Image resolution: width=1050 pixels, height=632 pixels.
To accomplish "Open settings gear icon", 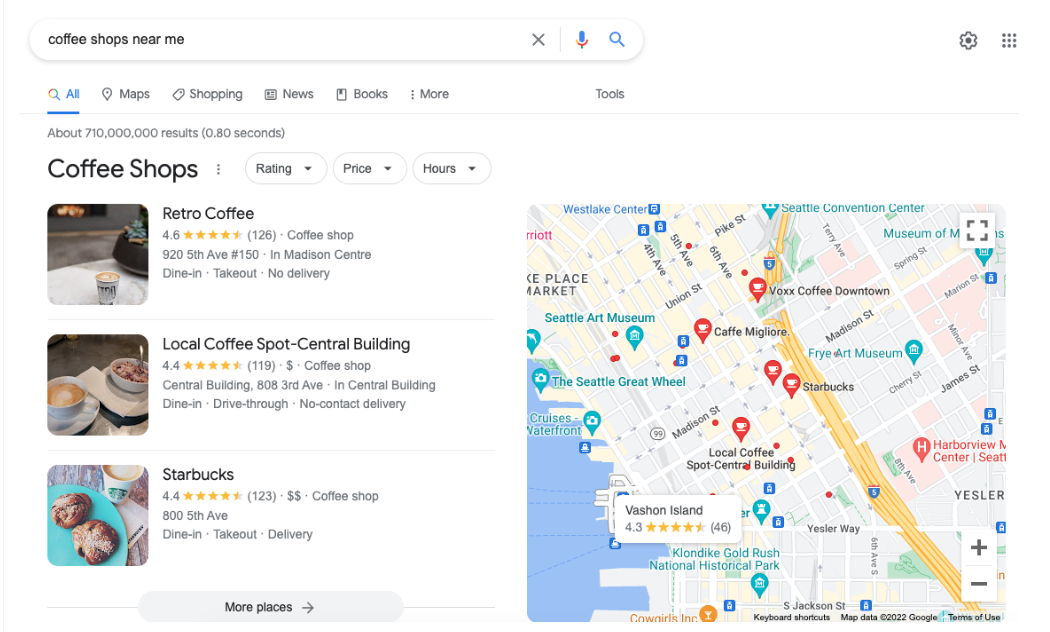I will (x=968, y=41).
